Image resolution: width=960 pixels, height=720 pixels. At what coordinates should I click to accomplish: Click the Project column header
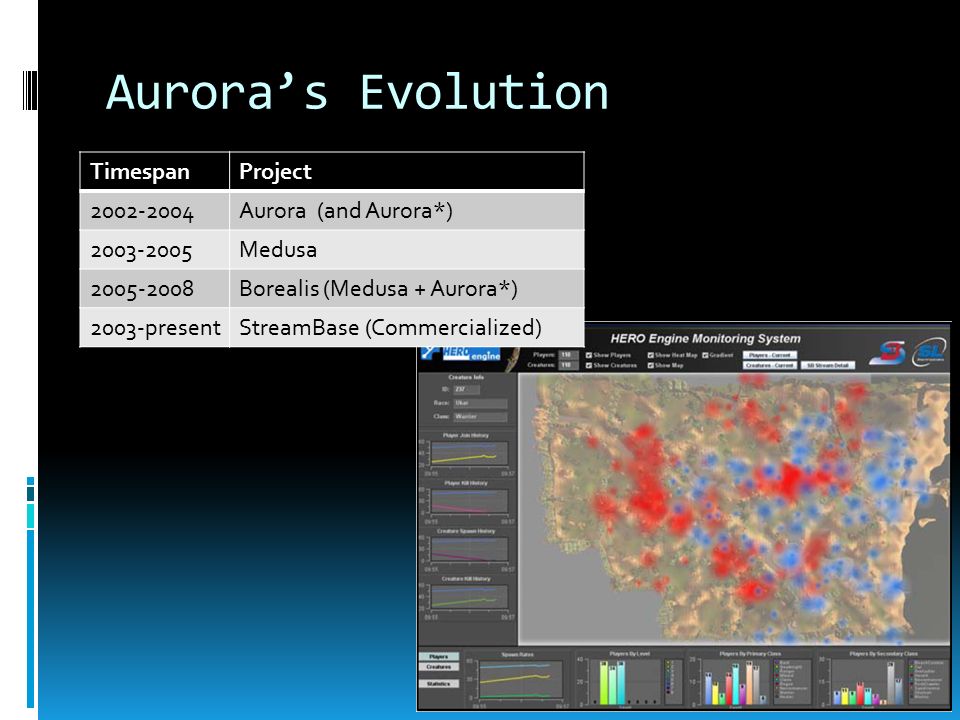tap(407, 171)
